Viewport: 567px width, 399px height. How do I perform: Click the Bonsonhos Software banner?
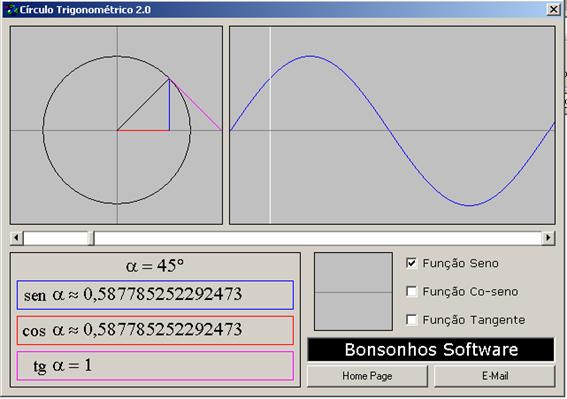[431, 350]
